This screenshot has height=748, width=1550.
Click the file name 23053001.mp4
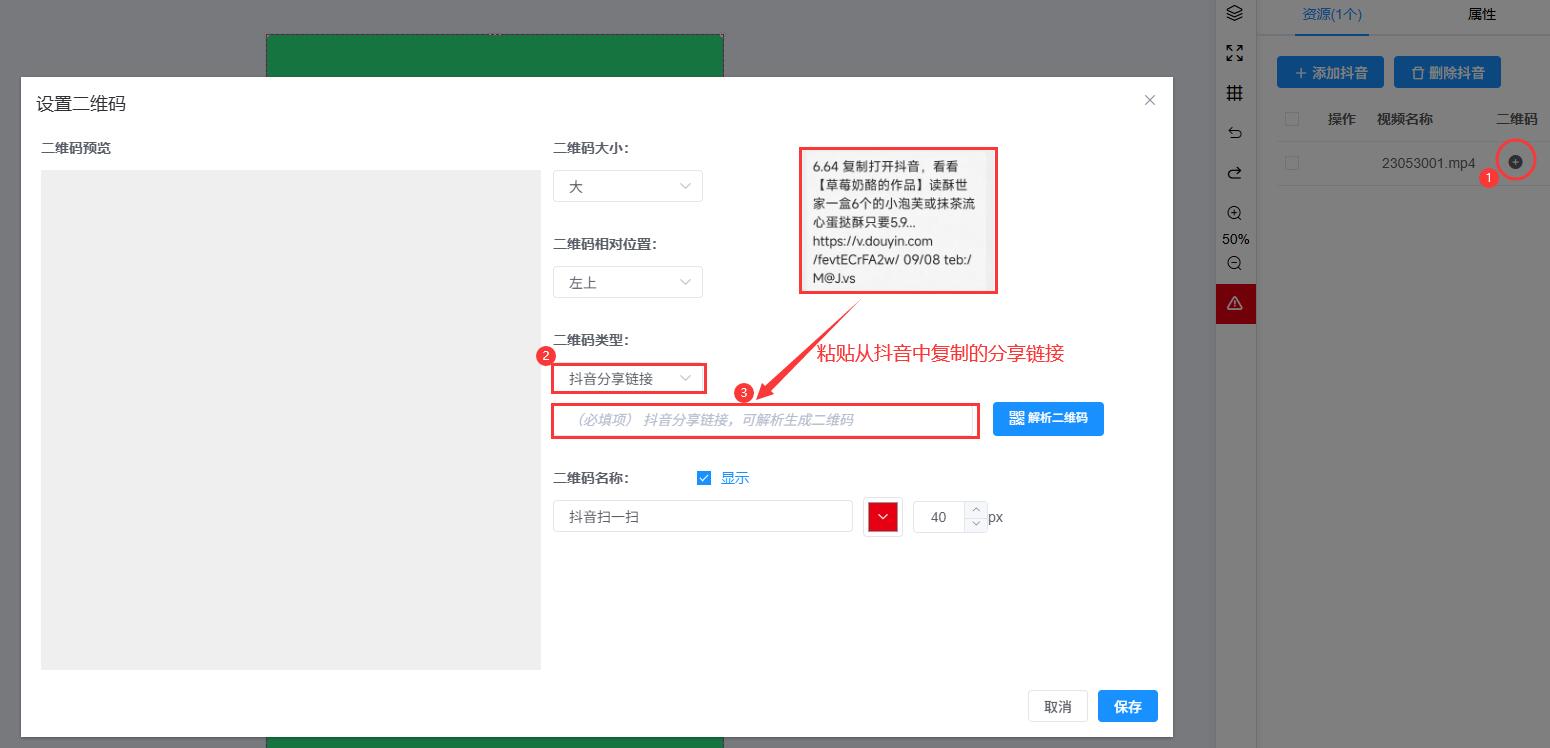[x=1428, y=163]
